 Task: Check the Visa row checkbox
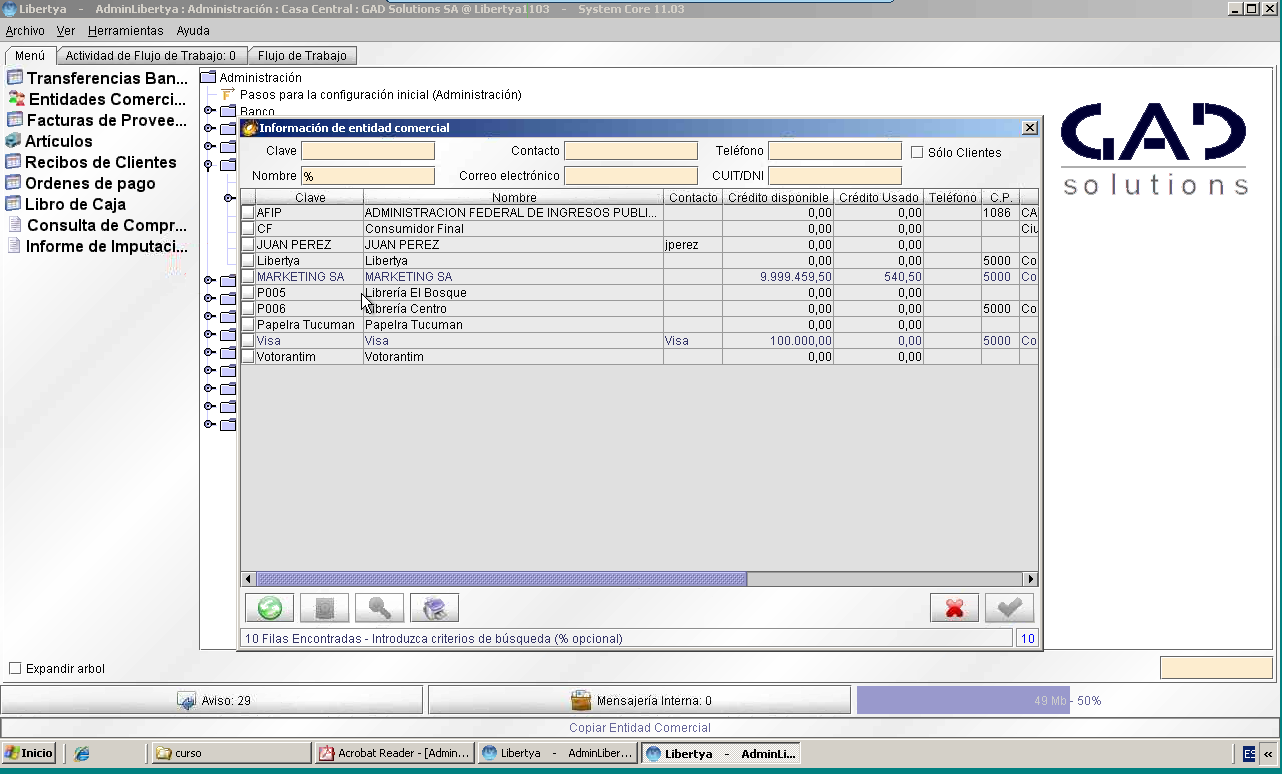(x=248, y=341)
